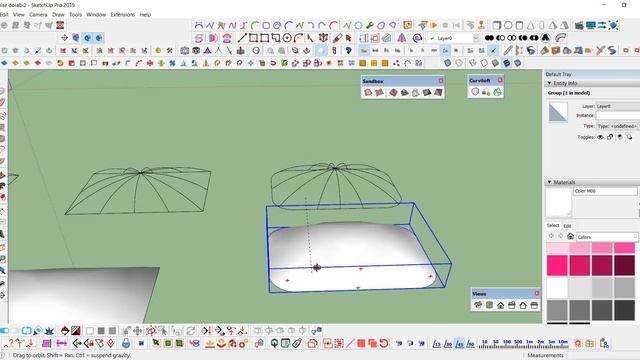Toggle the blue switch in the bottom toolbar
The image size is (640, 360).
[4, 331]
